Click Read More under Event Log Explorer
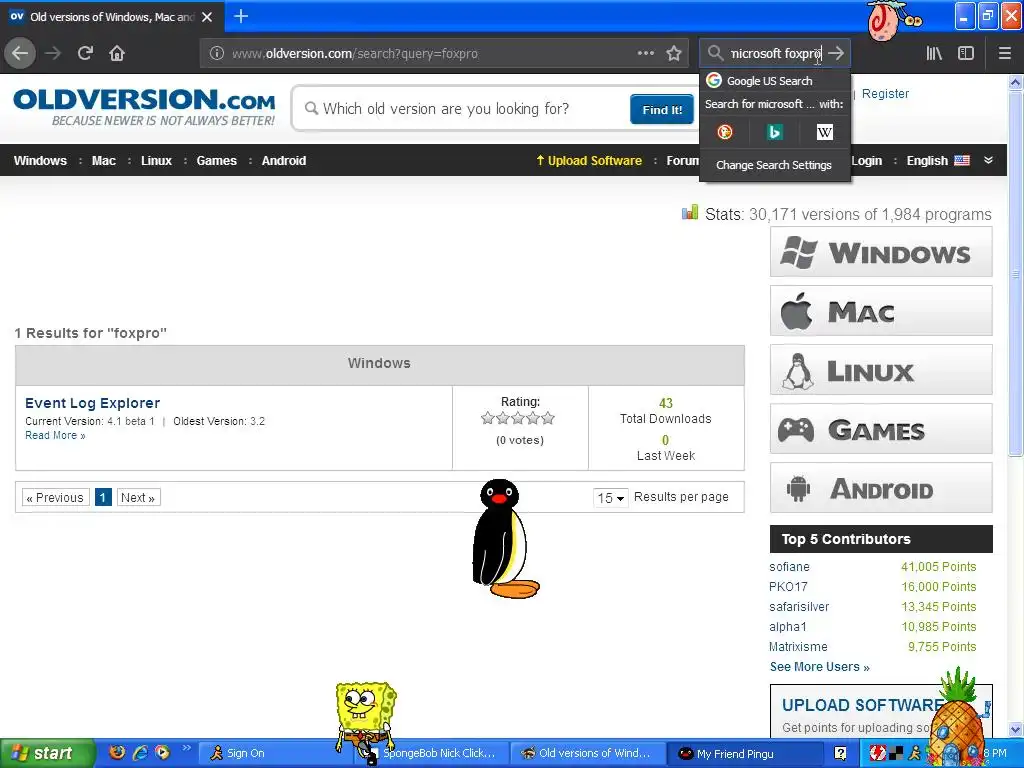Image resolution: width=1024 pixels, height=768 pixels. click(x=55, y=436)
